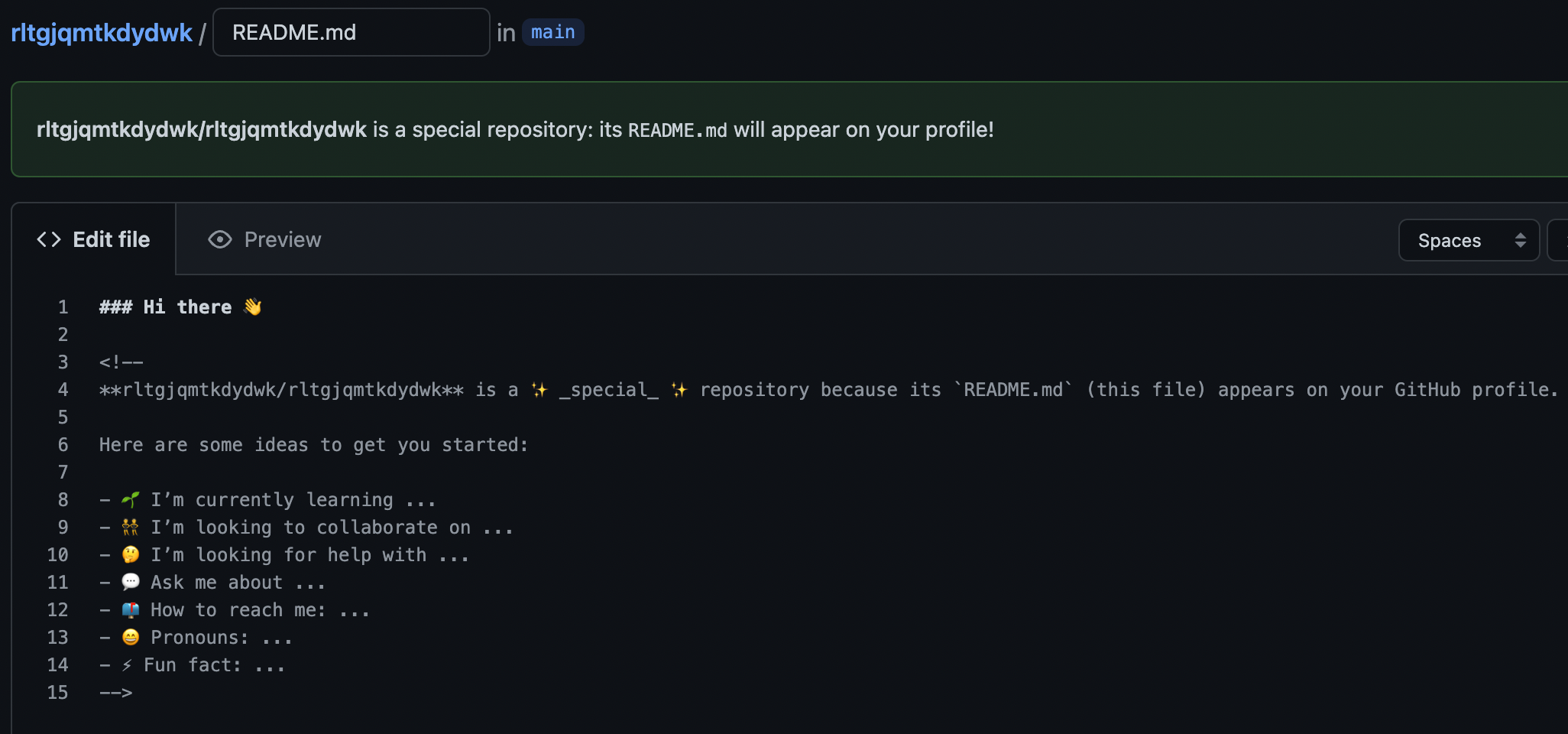Click the speech balloon emoji on Ask me about

point(130,582)
